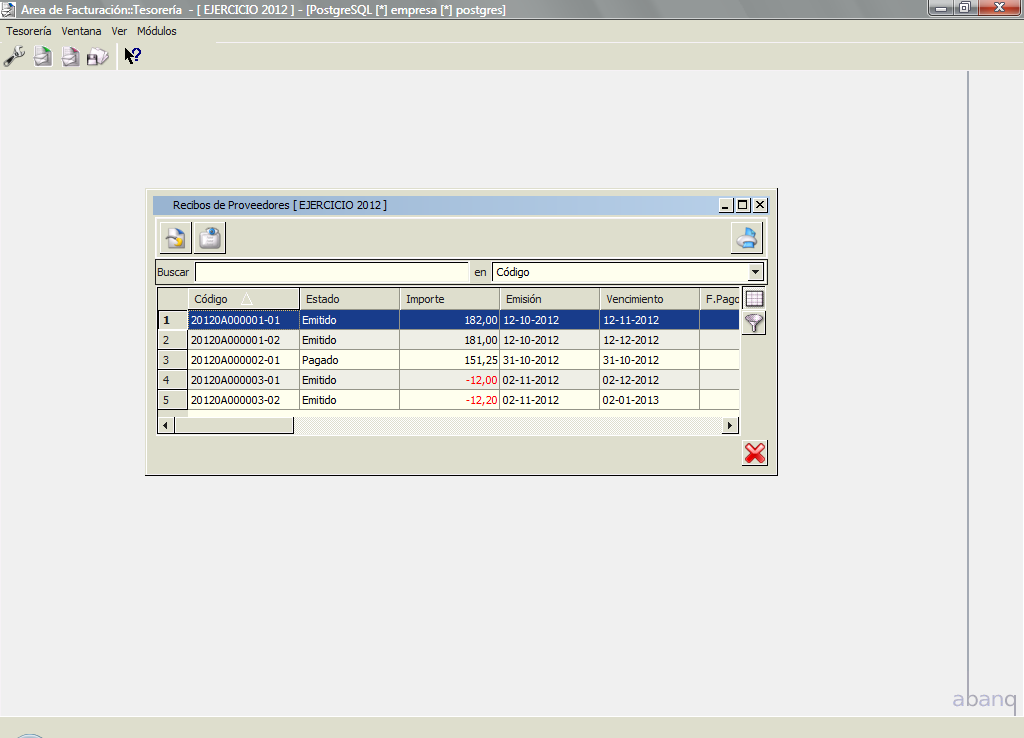Select row header number 5
This screenshot has width=1024, height=738.
point(172,400)
